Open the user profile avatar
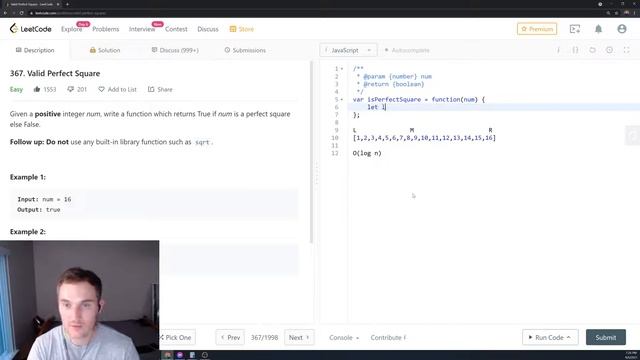 (622, 29)
